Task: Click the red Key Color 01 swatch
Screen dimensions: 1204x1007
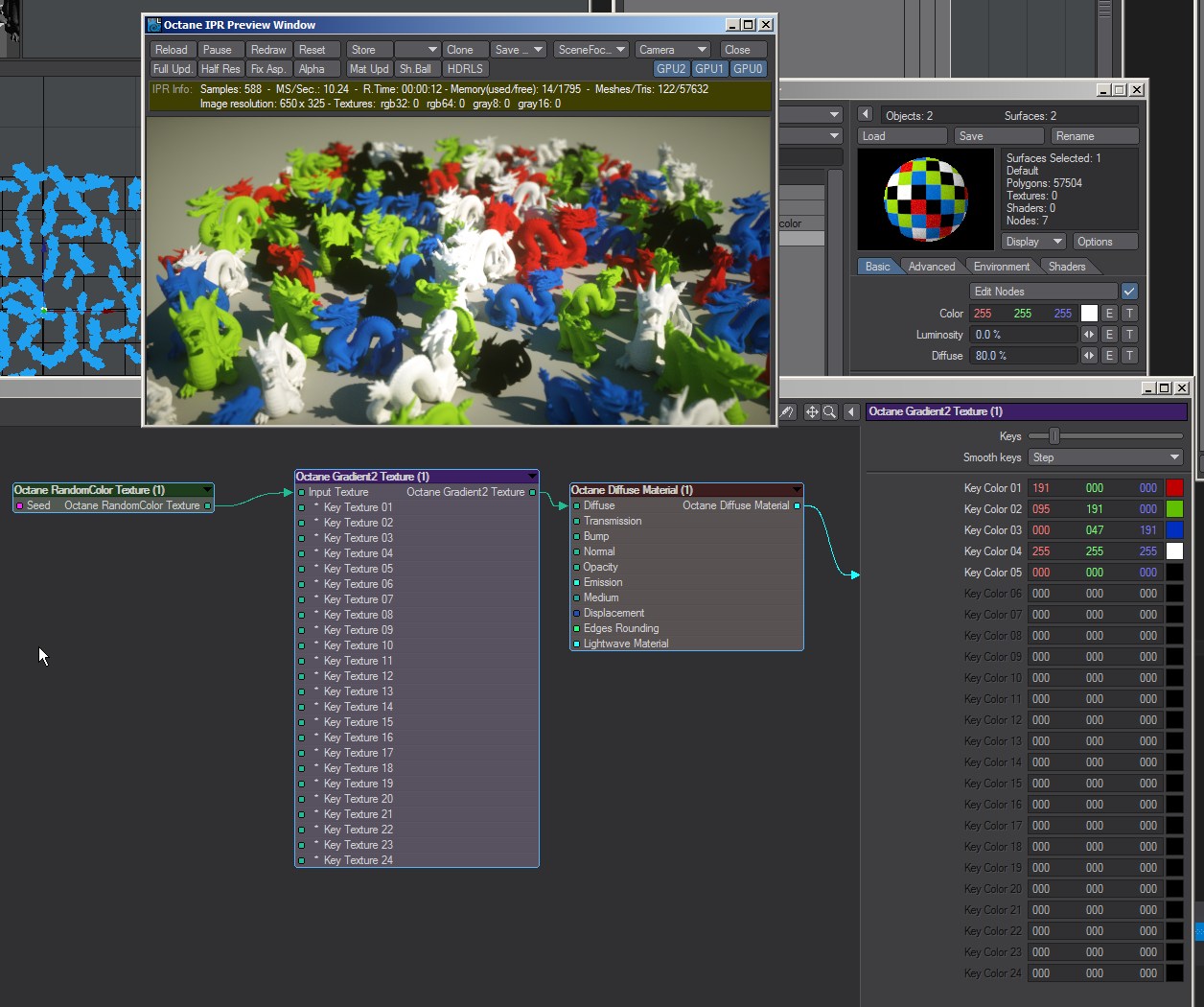Action: coord(1174,488)
